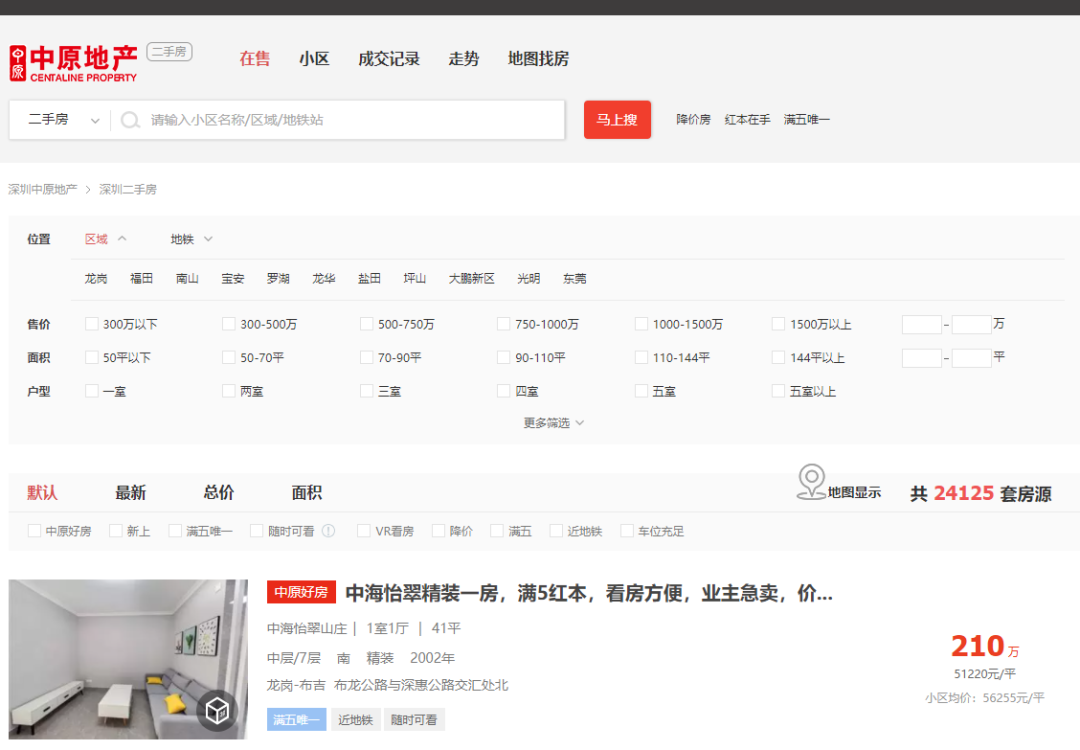Check the 300万以下 price checkbox
Viewport: 1080px width, 750px height.
[x=92, y=324]
